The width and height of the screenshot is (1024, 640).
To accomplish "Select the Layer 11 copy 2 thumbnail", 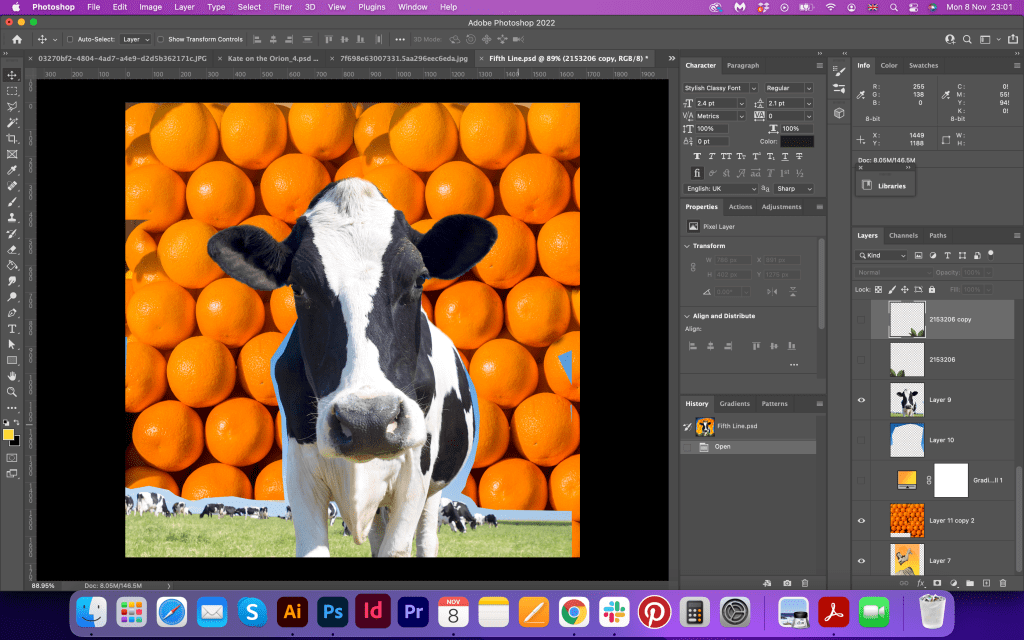I will point(906,520).
